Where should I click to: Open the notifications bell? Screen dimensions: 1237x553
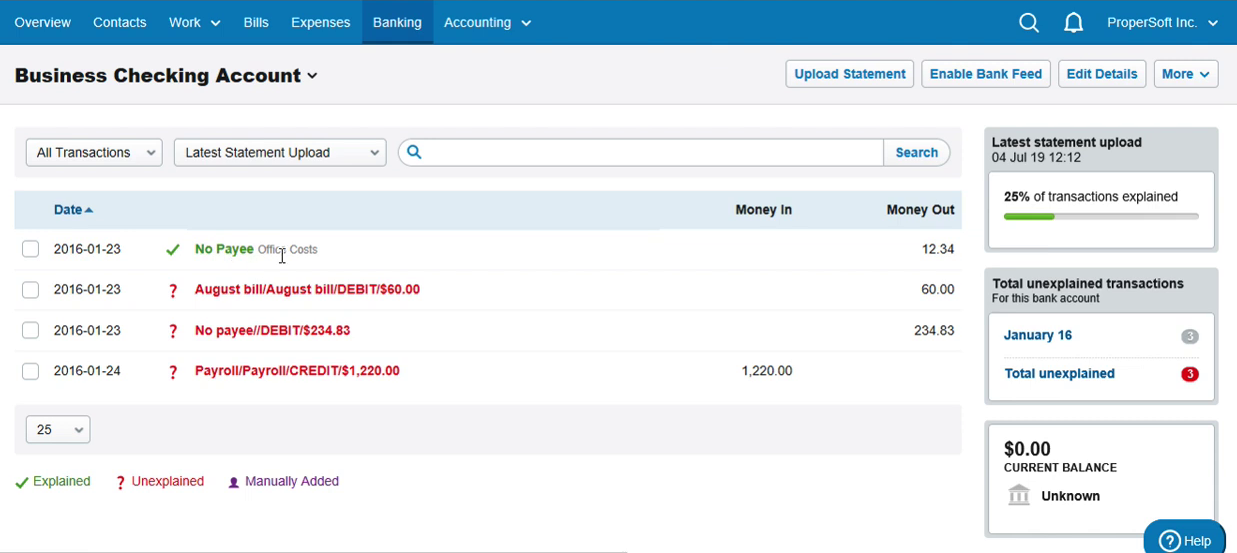1073,22
